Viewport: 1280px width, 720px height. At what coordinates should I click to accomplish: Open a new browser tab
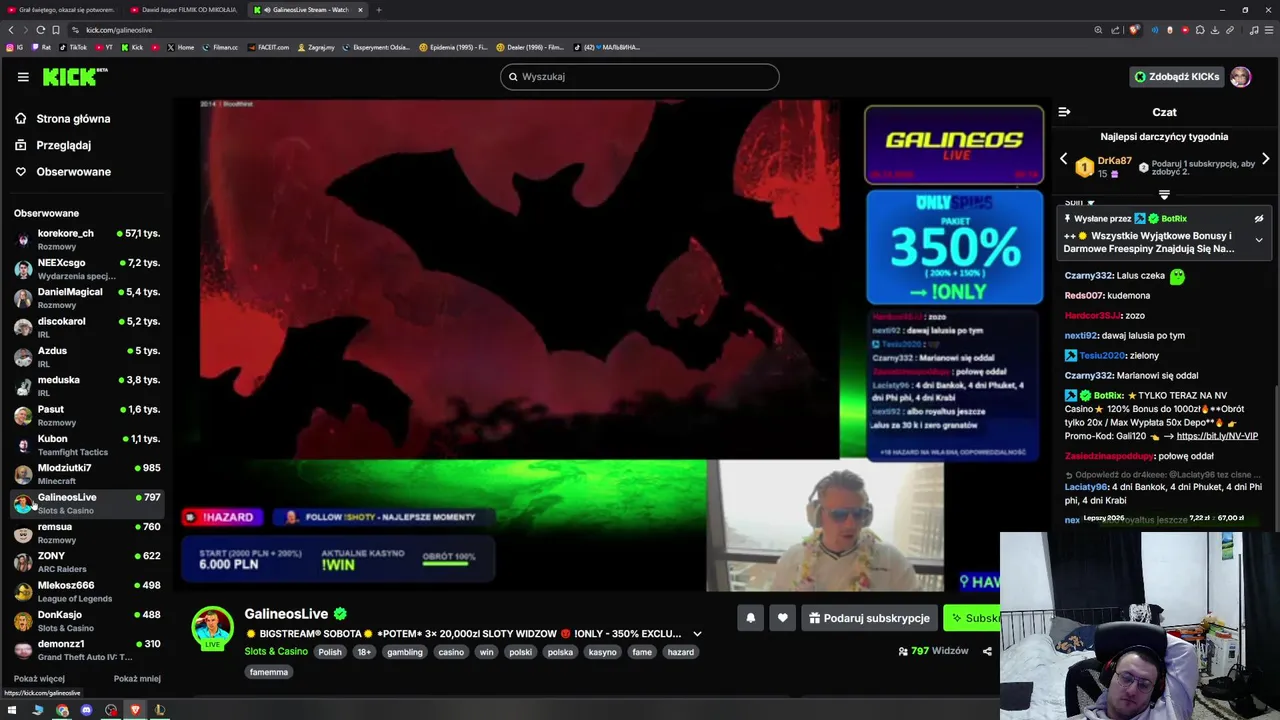379,10
